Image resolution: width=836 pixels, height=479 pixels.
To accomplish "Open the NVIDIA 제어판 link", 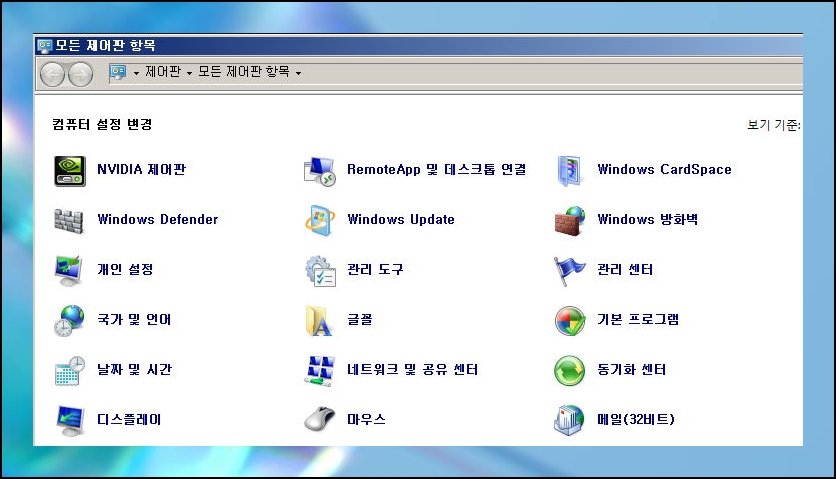I will click(x=141, y=169).
